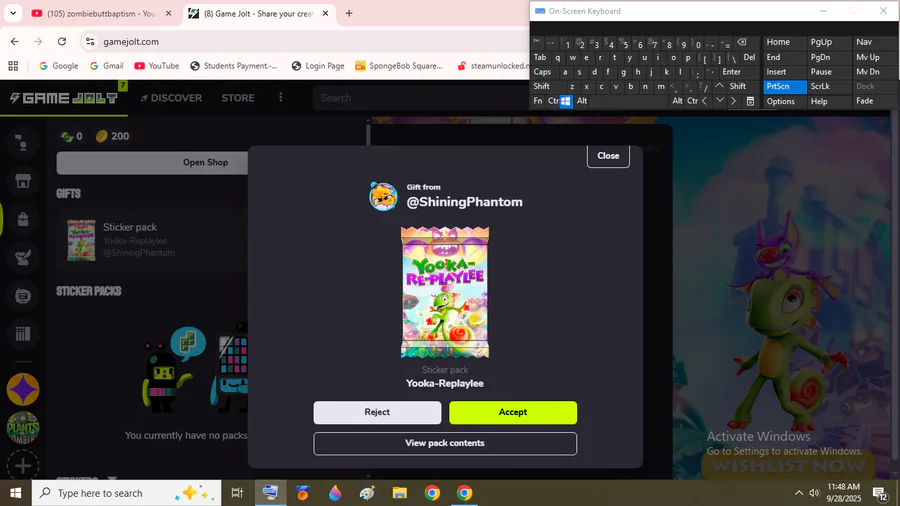Open the face sticker icon in left sidebar

(x=23, y=296)
